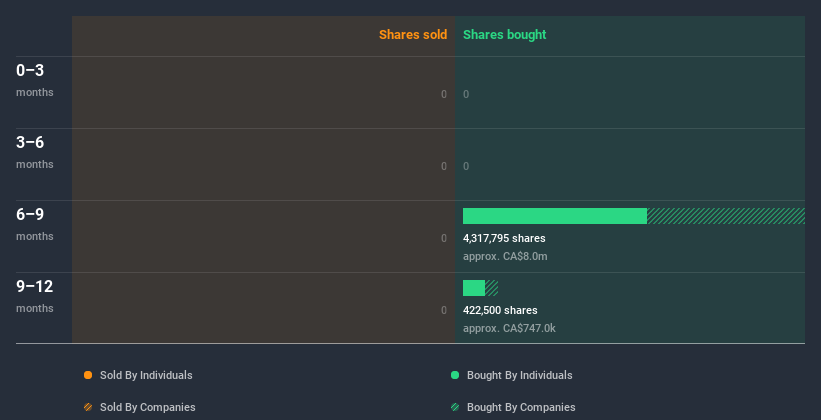Click shares sold zero in 9–12 months row

444,310
